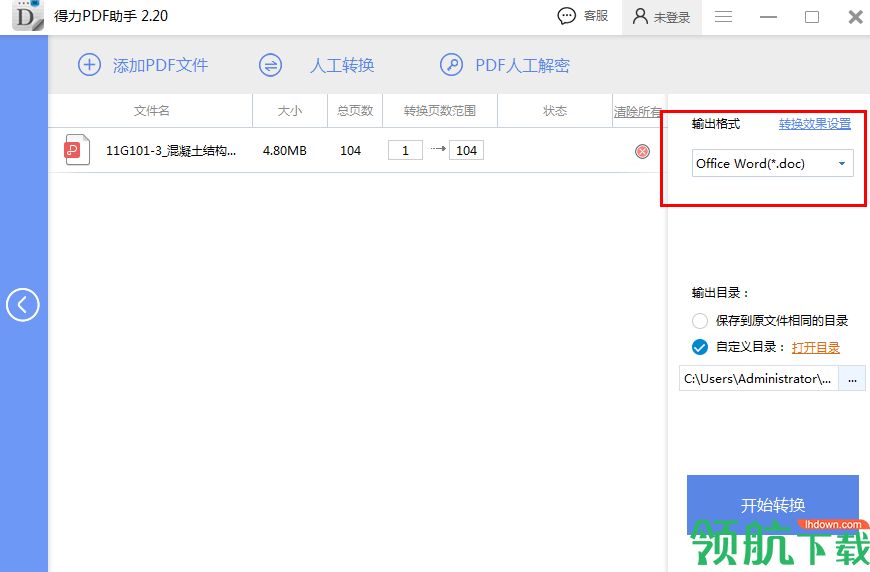
Task: Click the red PDF icon of 11G101-3 file
Action: coord(77,150)
